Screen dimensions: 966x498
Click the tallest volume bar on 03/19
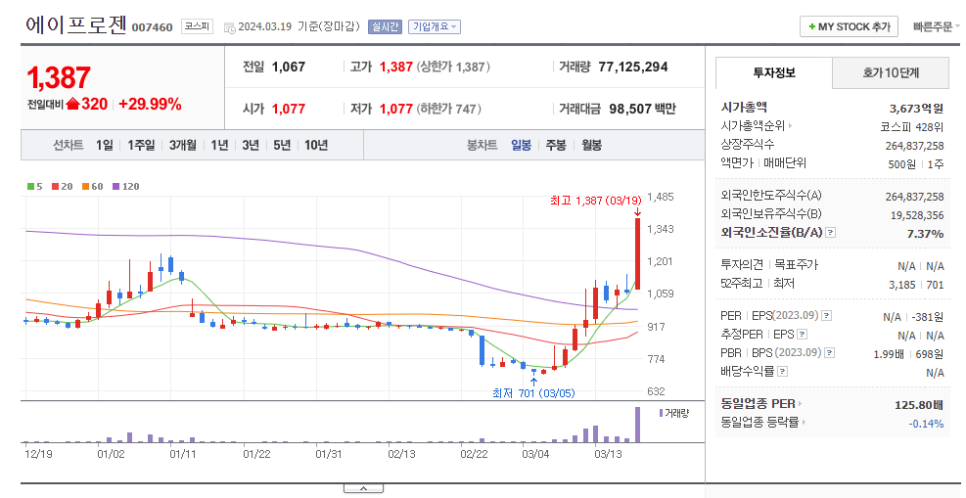point(638,425)
